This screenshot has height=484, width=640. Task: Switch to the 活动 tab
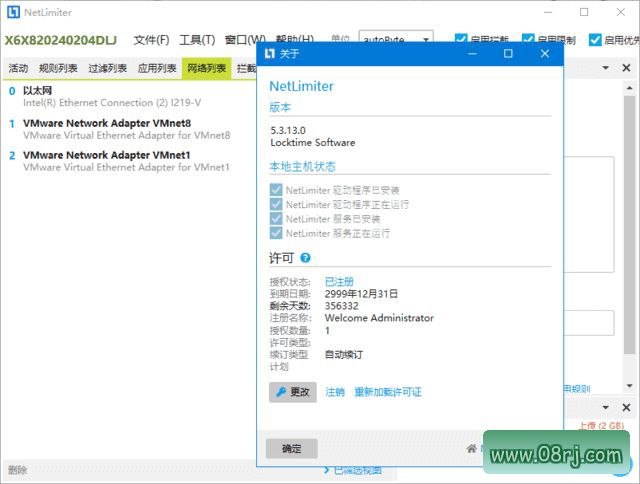(x=18, y=68)
